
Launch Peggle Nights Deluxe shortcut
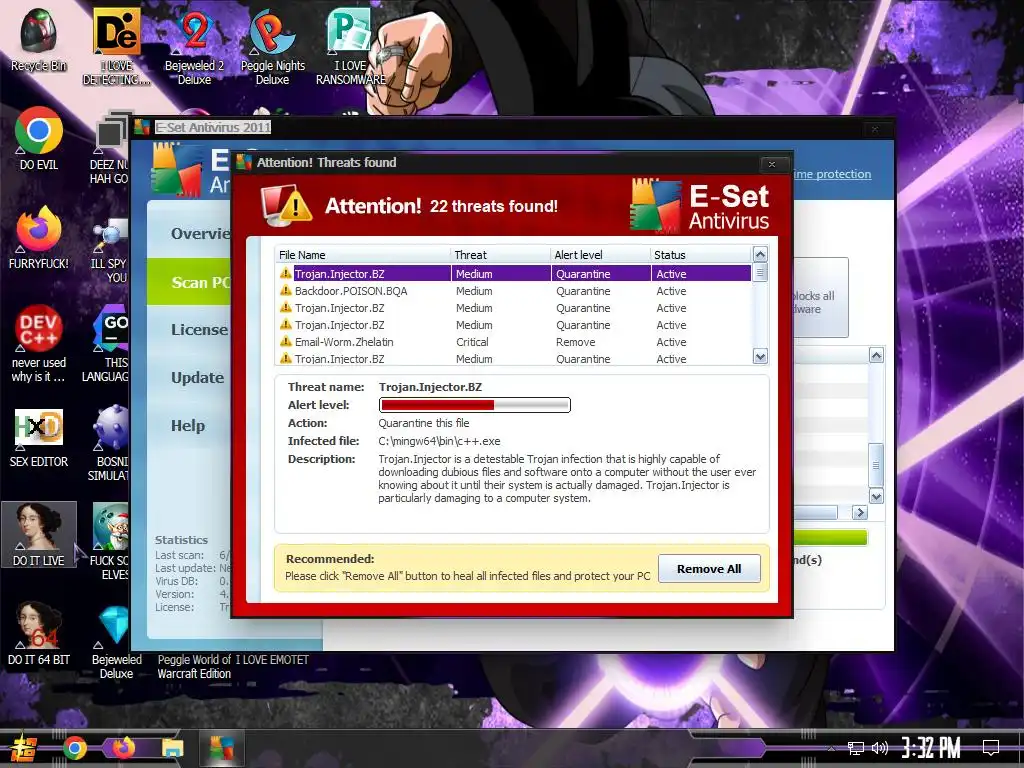272,46
